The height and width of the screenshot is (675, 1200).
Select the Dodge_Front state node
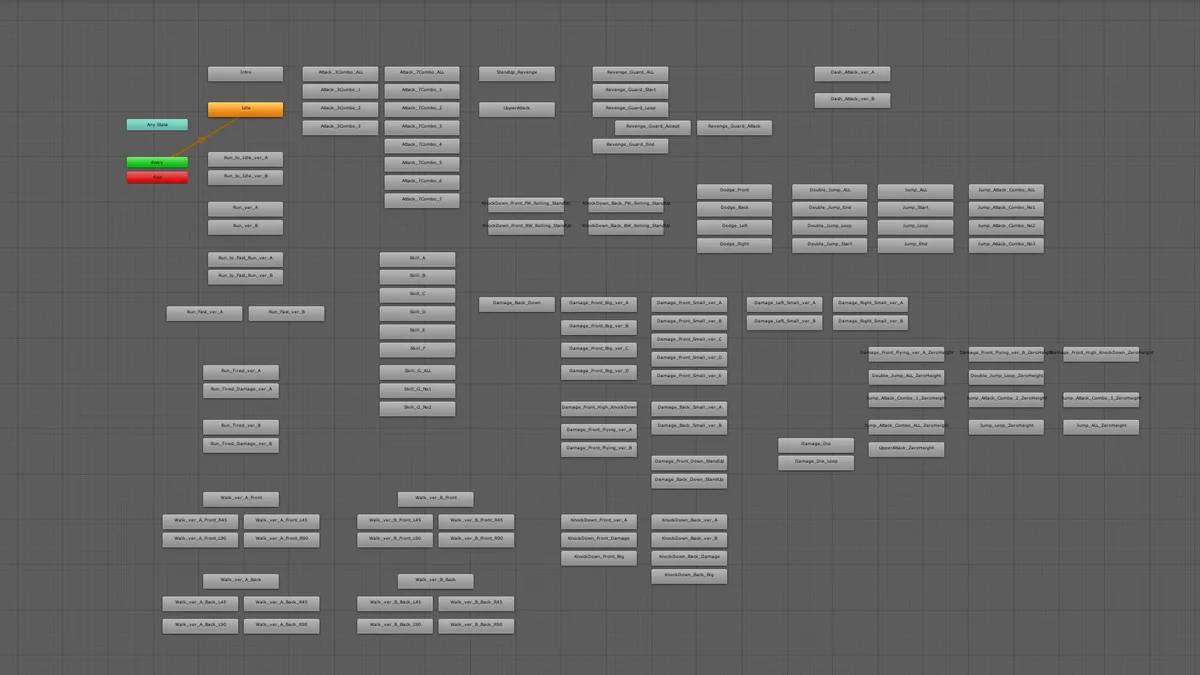tap(734, 190)
